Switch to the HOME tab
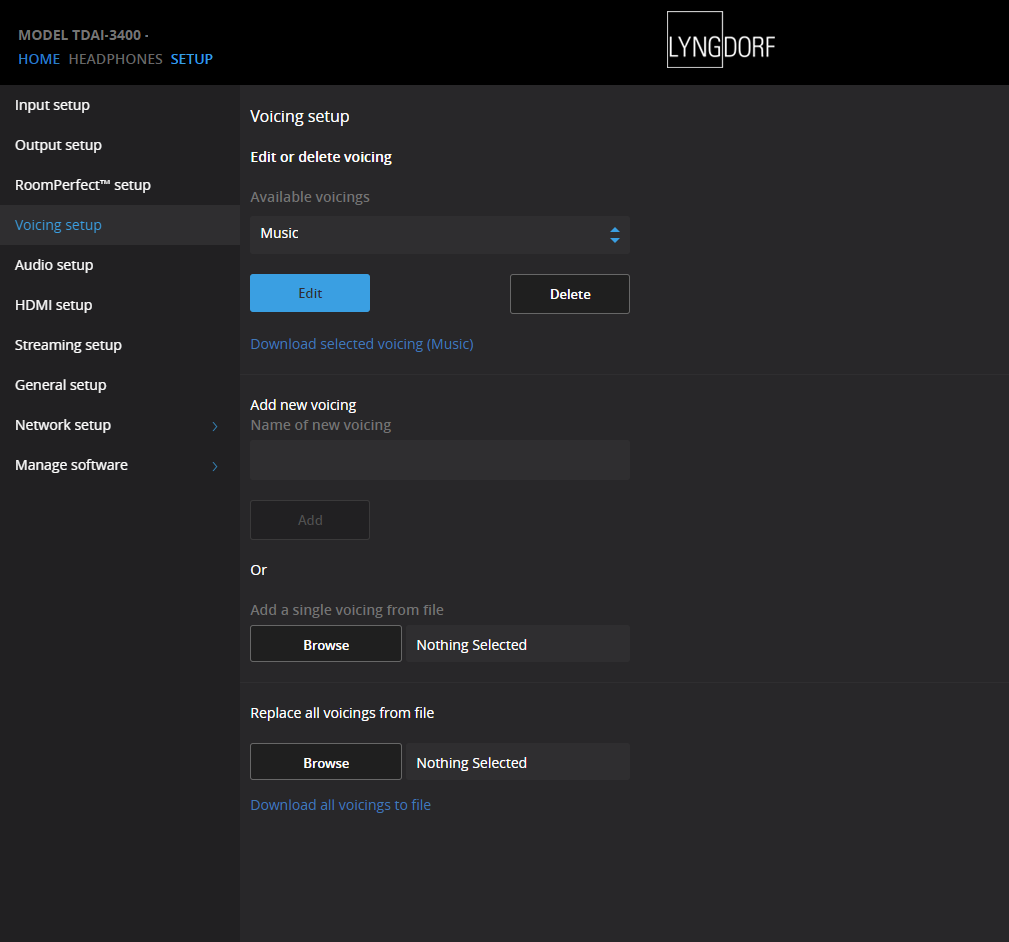The image size is (1009, 942). click(x=38, y=59)
